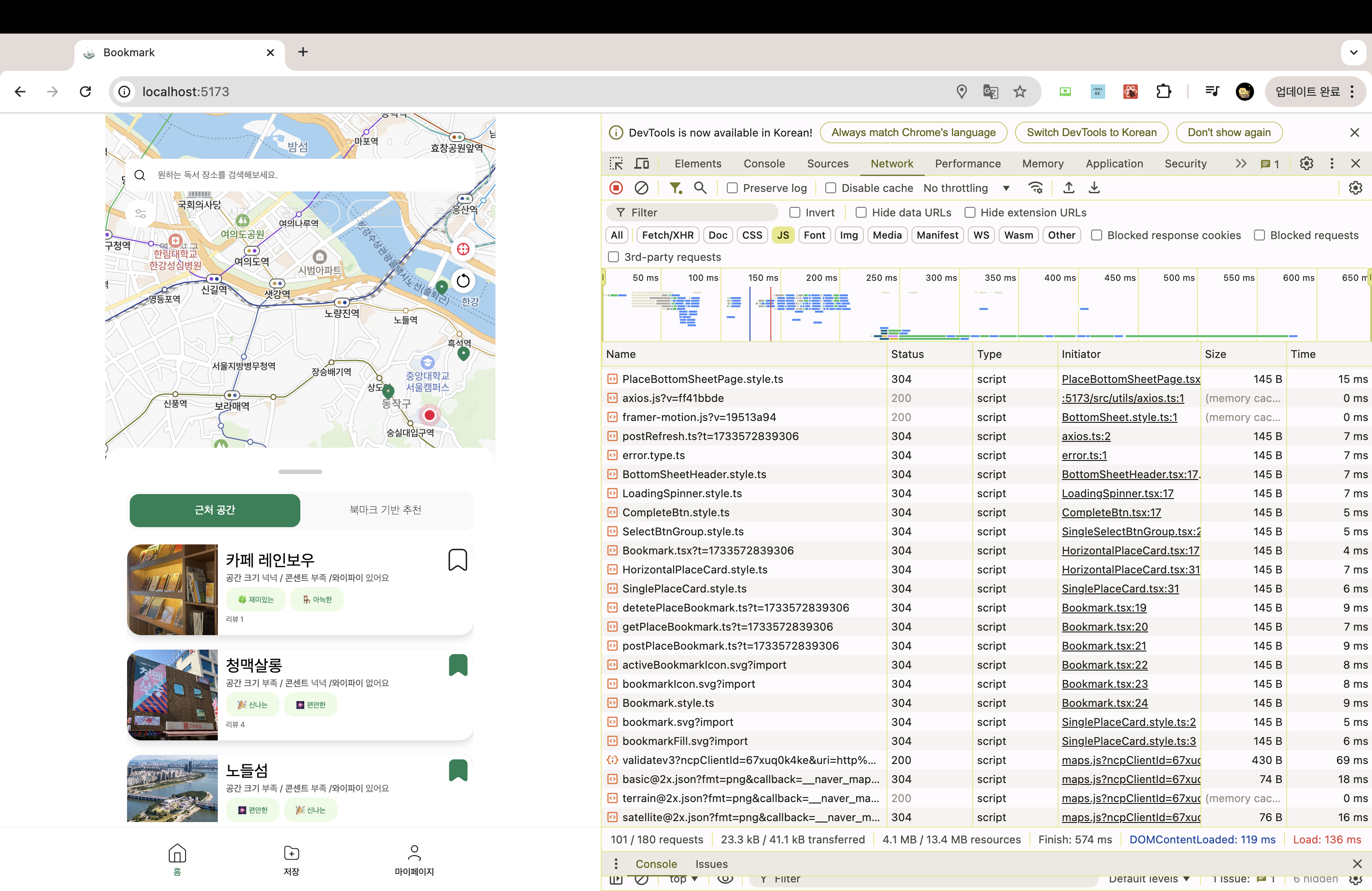Open the axios.ts:2 initiator link
Viewport: 1372px width, 891px height.
coord(1086,436)
